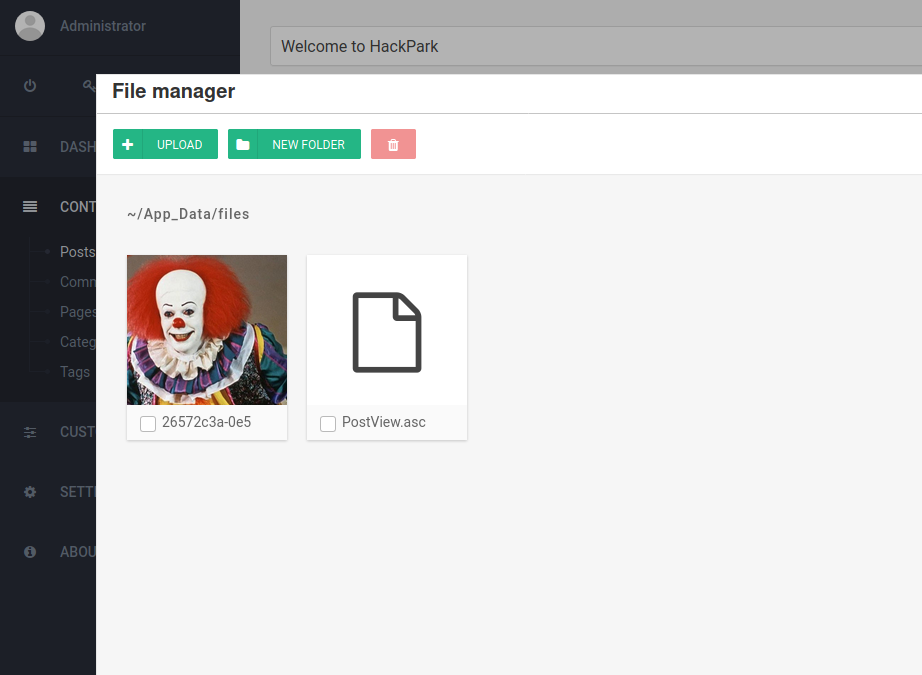
Task: Click the Administrator avatar icon
Action: click(30, 26)
